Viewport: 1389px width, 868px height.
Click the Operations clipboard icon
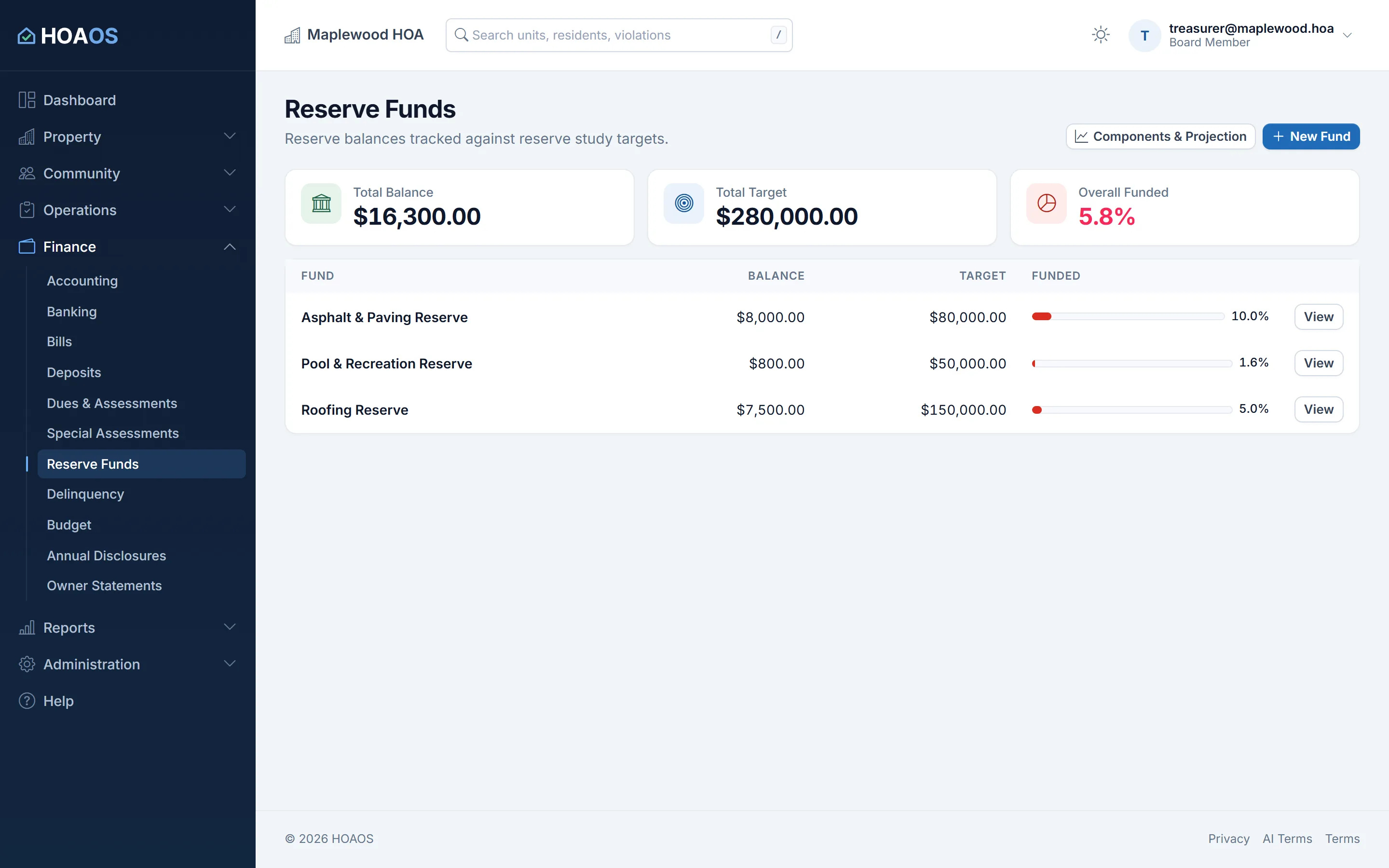click(27, 210)
